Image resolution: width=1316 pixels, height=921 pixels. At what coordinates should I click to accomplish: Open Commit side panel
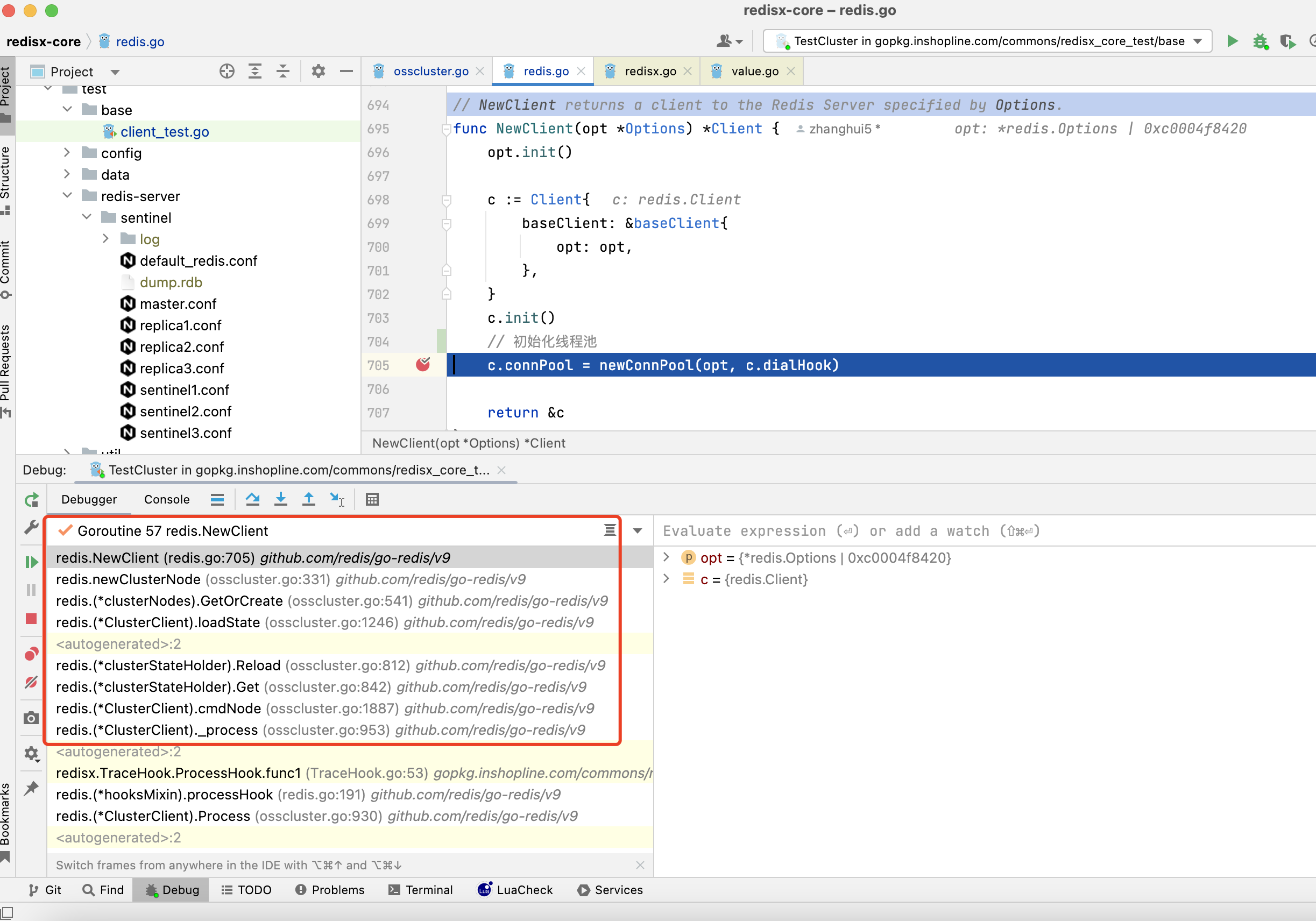tap(6, 270)
